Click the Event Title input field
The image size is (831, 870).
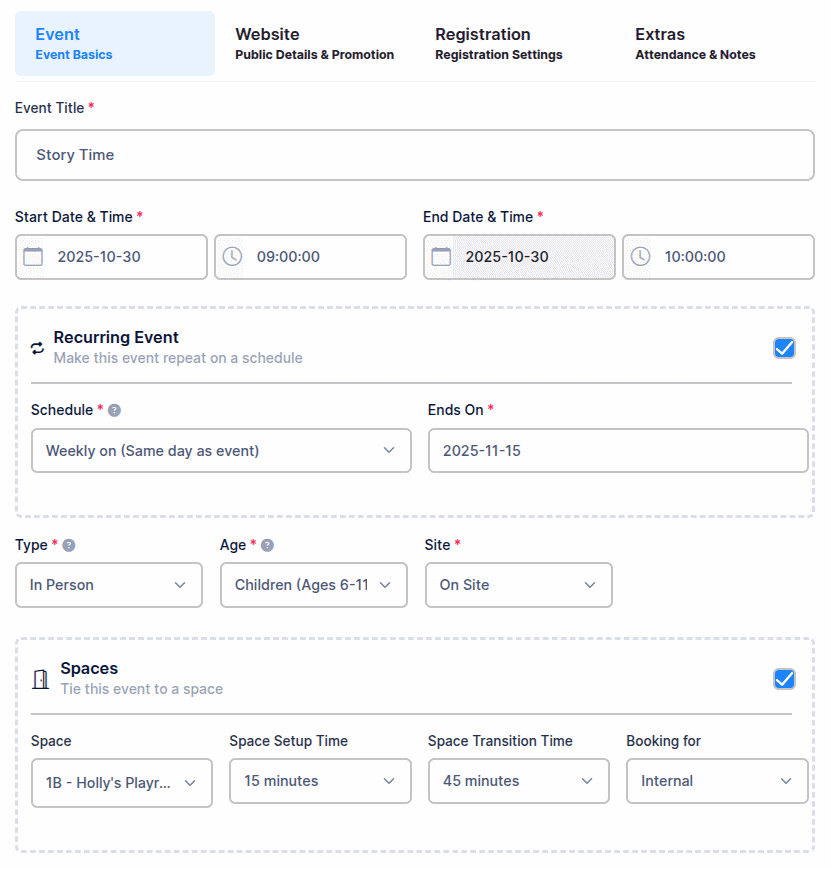tap(415, 155)
